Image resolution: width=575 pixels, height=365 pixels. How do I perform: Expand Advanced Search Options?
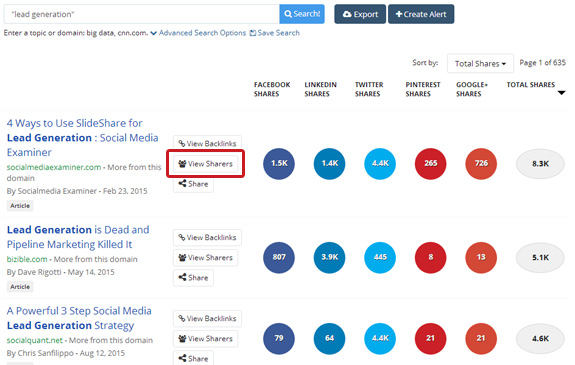point(198,33)
